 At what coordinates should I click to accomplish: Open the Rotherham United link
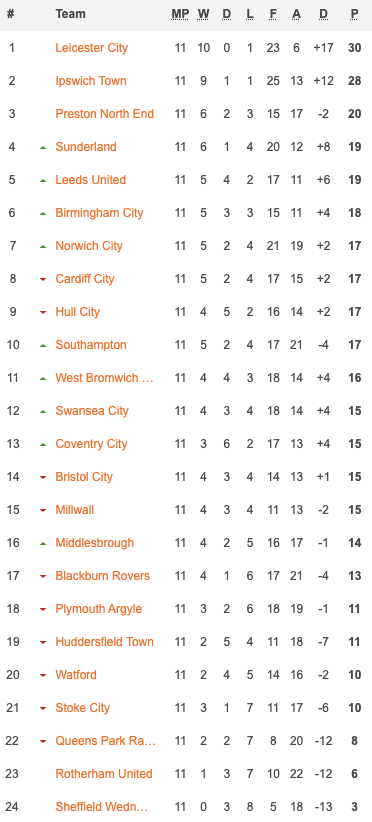coord(104,774)
